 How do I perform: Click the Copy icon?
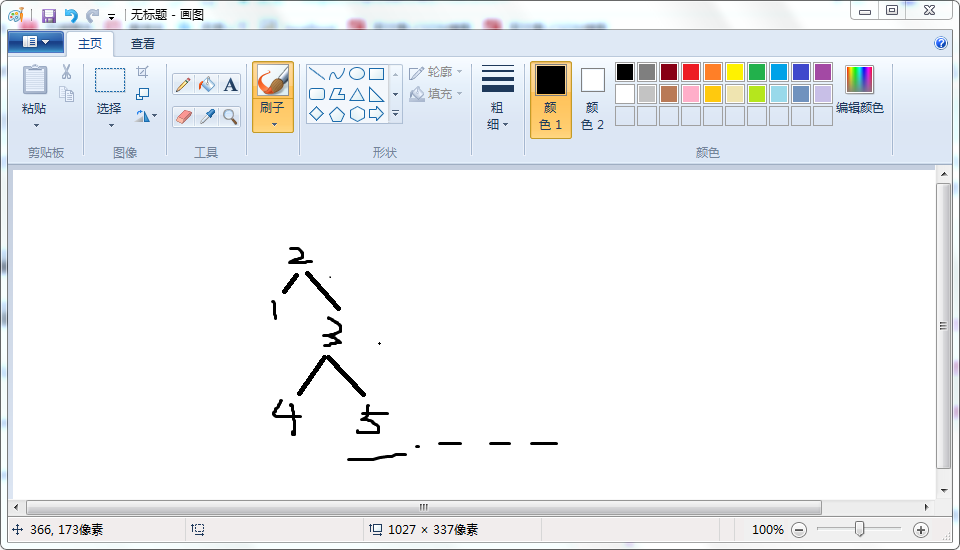[x=66, y=94]
